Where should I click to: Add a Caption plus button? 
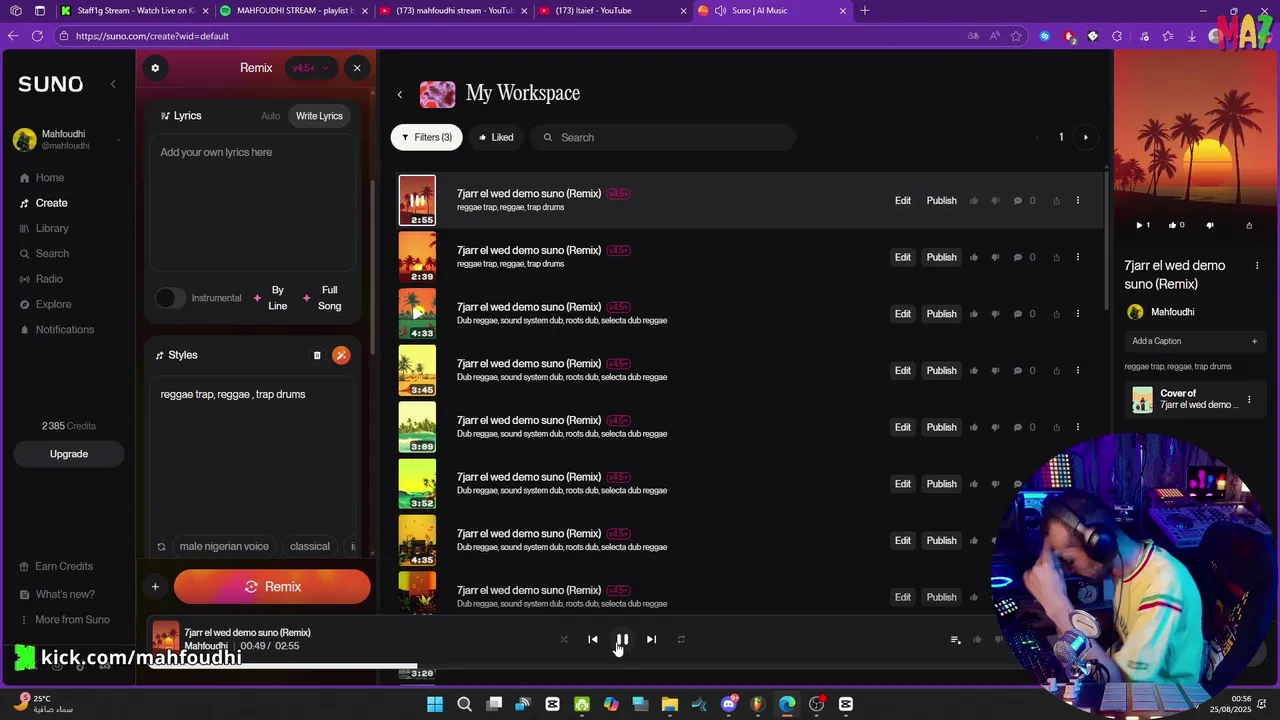coord(1254,341)
